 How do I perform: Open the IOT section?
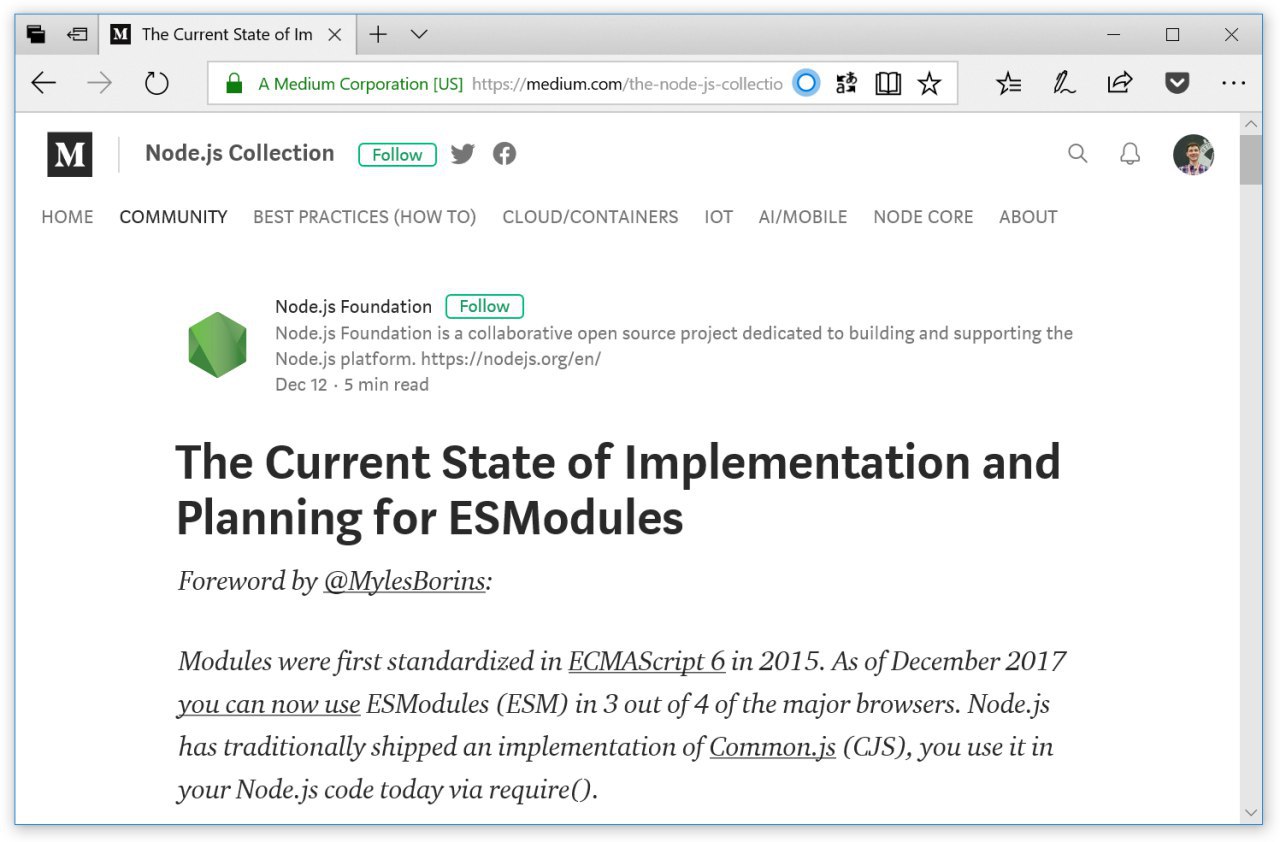point(718,217)
